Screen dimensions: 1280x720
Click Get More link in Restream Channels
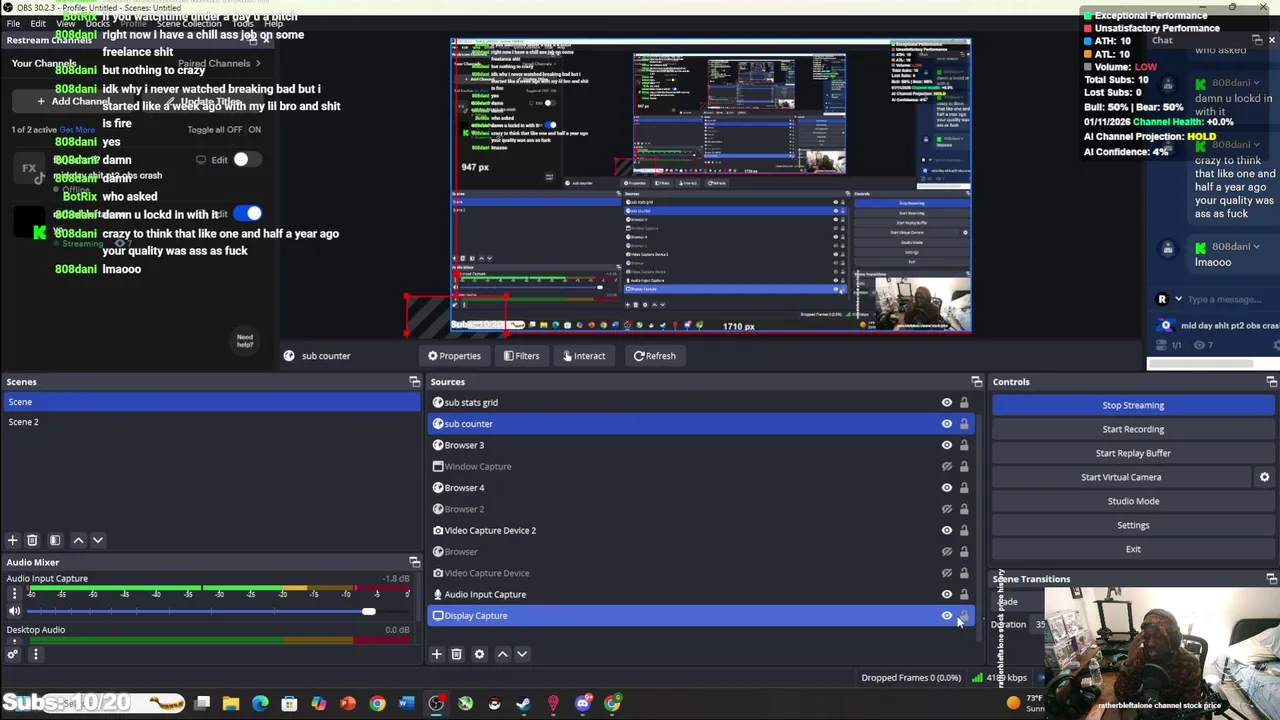pyautogui.click(x=77, y=130)
